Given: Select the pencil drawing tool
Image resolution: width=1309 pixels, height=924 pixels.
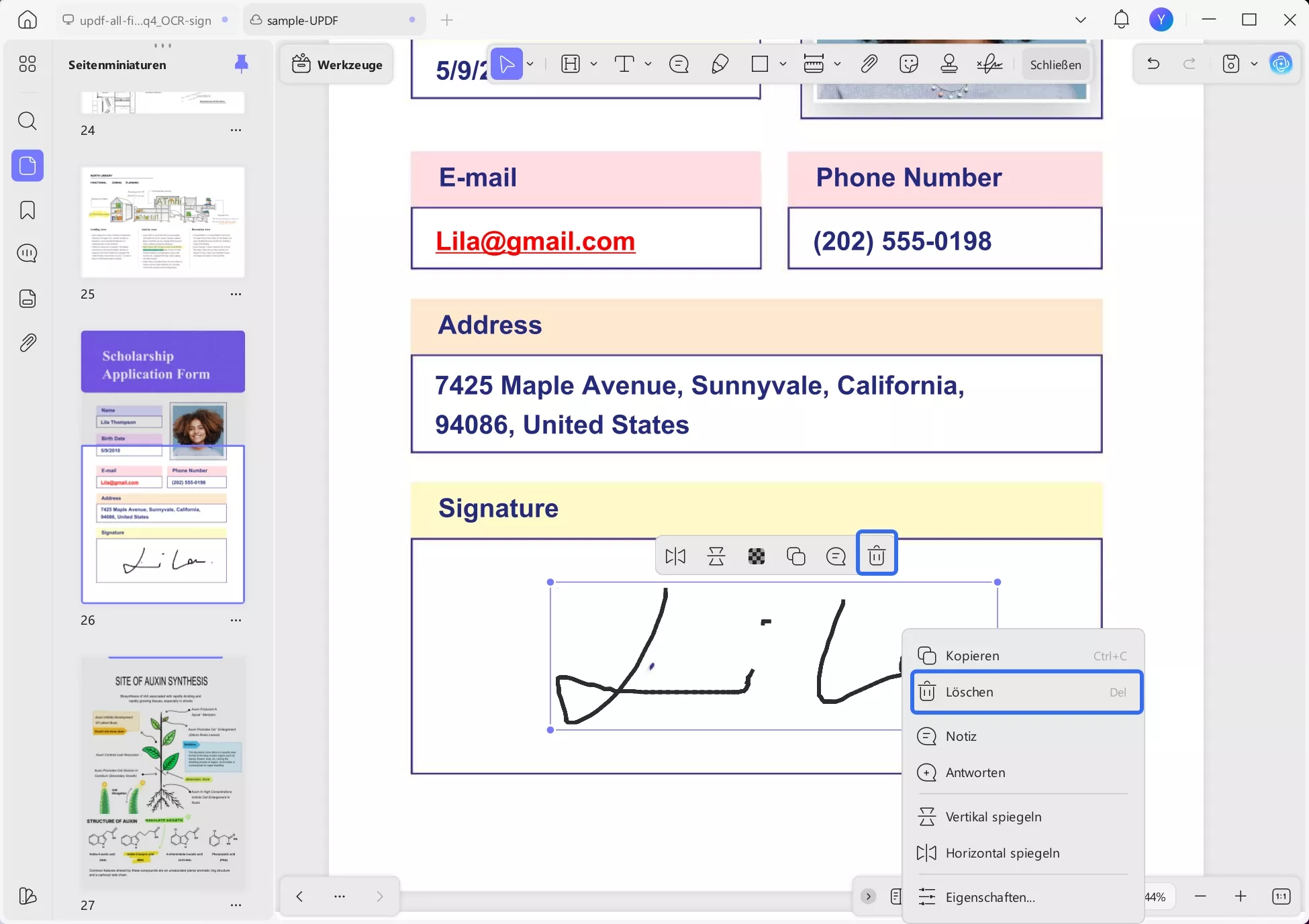Looking at the screenshot, I should (x=720, y=64).
